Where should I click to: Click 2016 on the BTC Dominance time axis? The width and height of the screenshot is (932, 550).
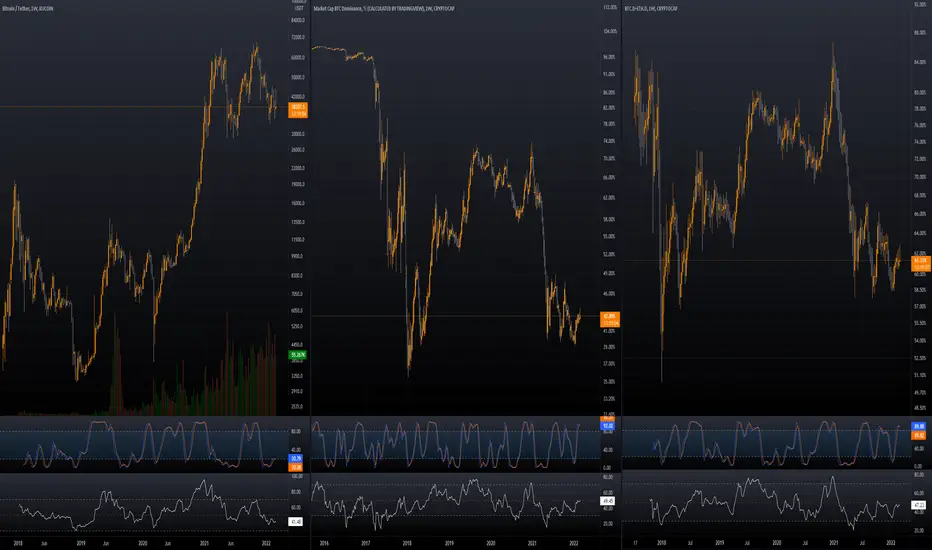(324, 543)
